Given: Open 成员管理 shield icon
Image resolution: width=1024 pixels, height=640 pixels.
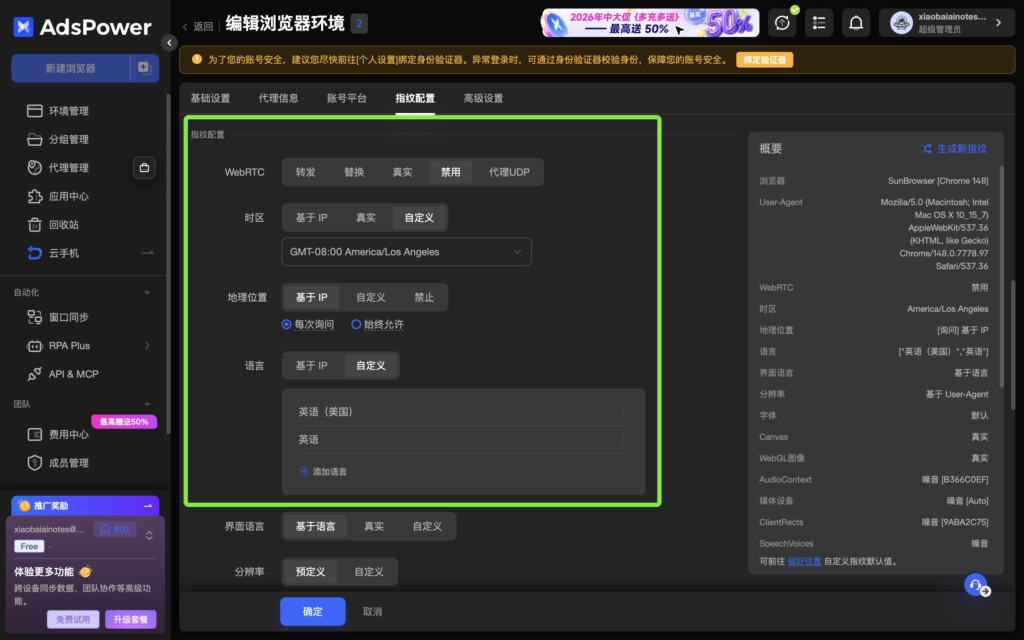Looking at the screenshot, I should (x=35, y=463).
